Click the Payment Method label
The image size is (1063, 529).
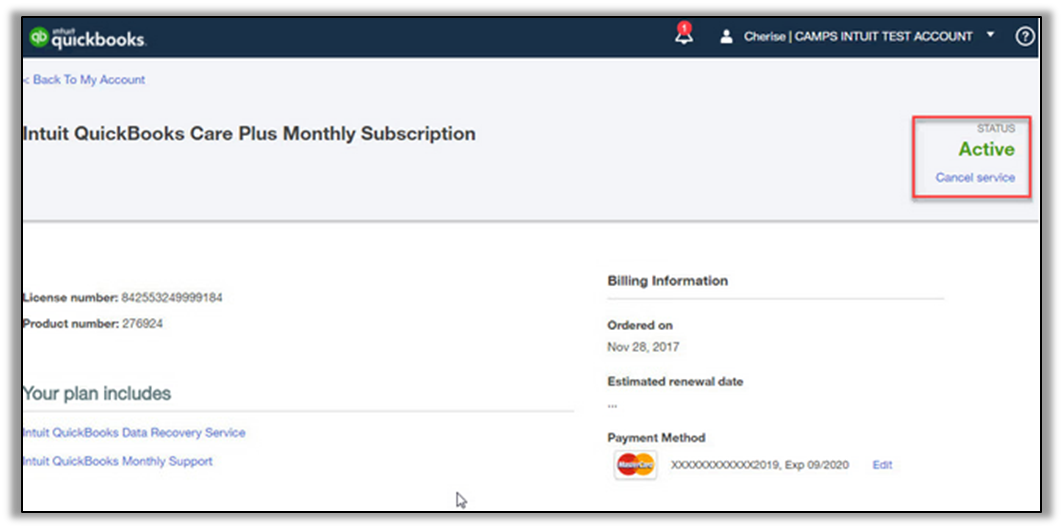pos(656,437)
